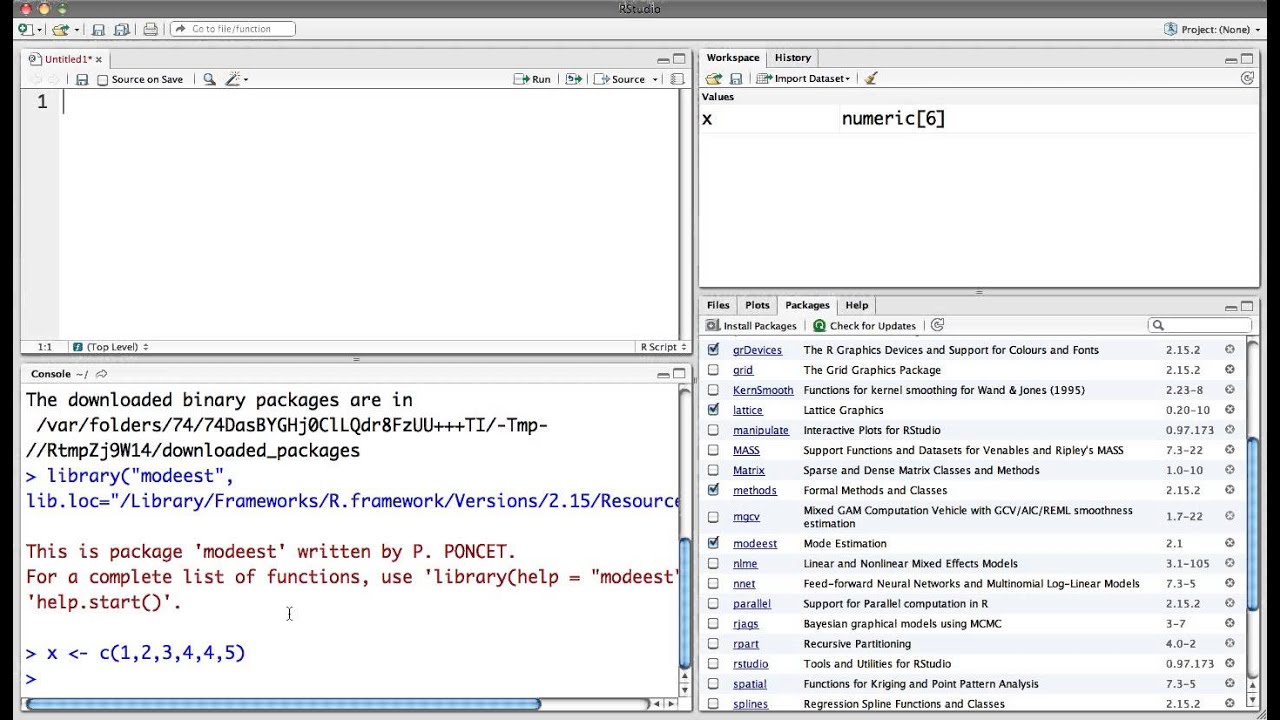
Task: Remove the modeest package with its X icon
Action: point(1230,543)
